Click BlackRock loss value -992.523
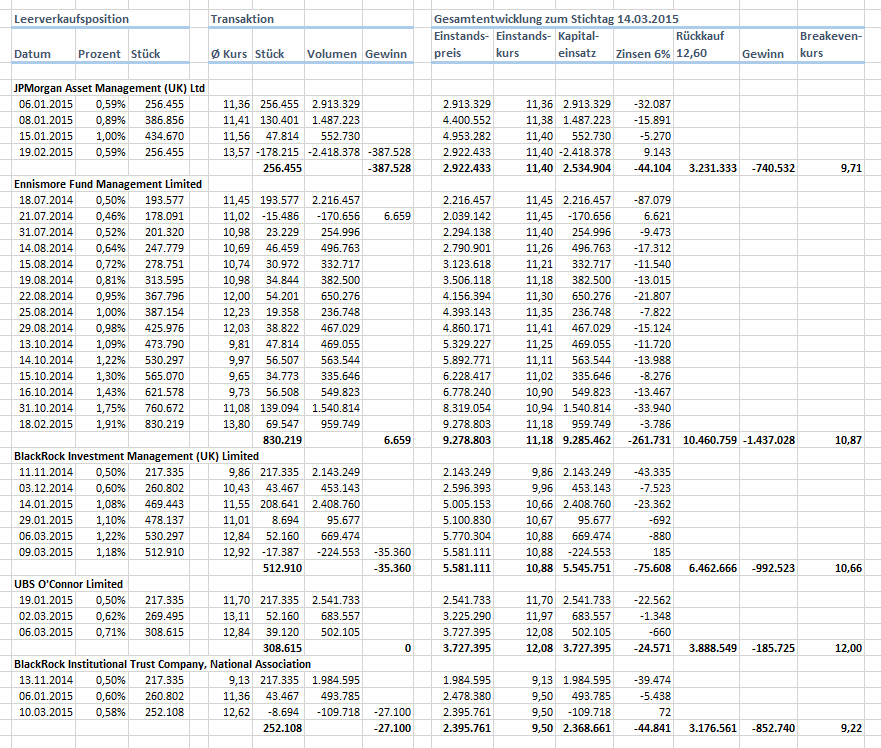Viewport: 881px width, 748px height. click(x=773, y=568)
